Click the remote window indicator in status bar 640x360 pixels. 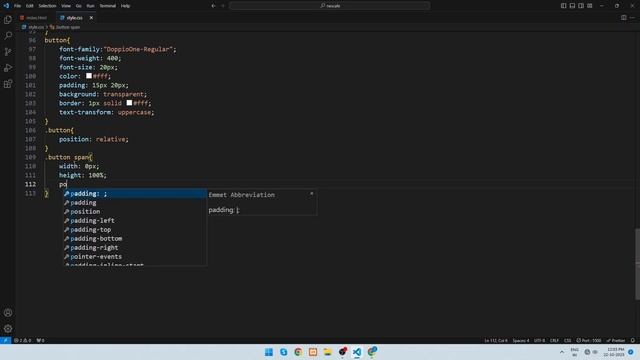tap(5, 340)
